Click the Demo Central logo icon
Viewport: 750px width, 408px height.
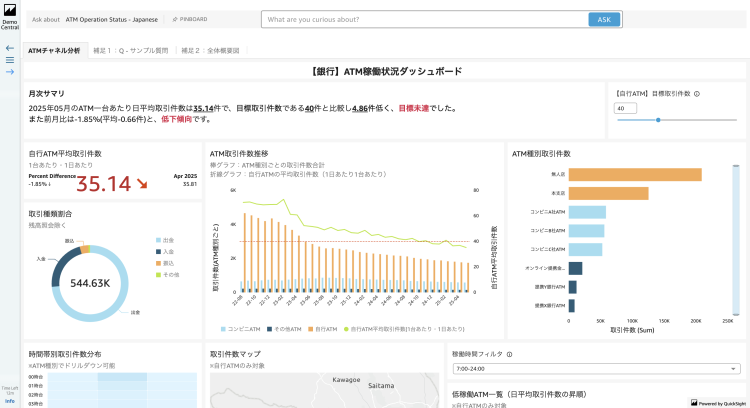(9, 11)
